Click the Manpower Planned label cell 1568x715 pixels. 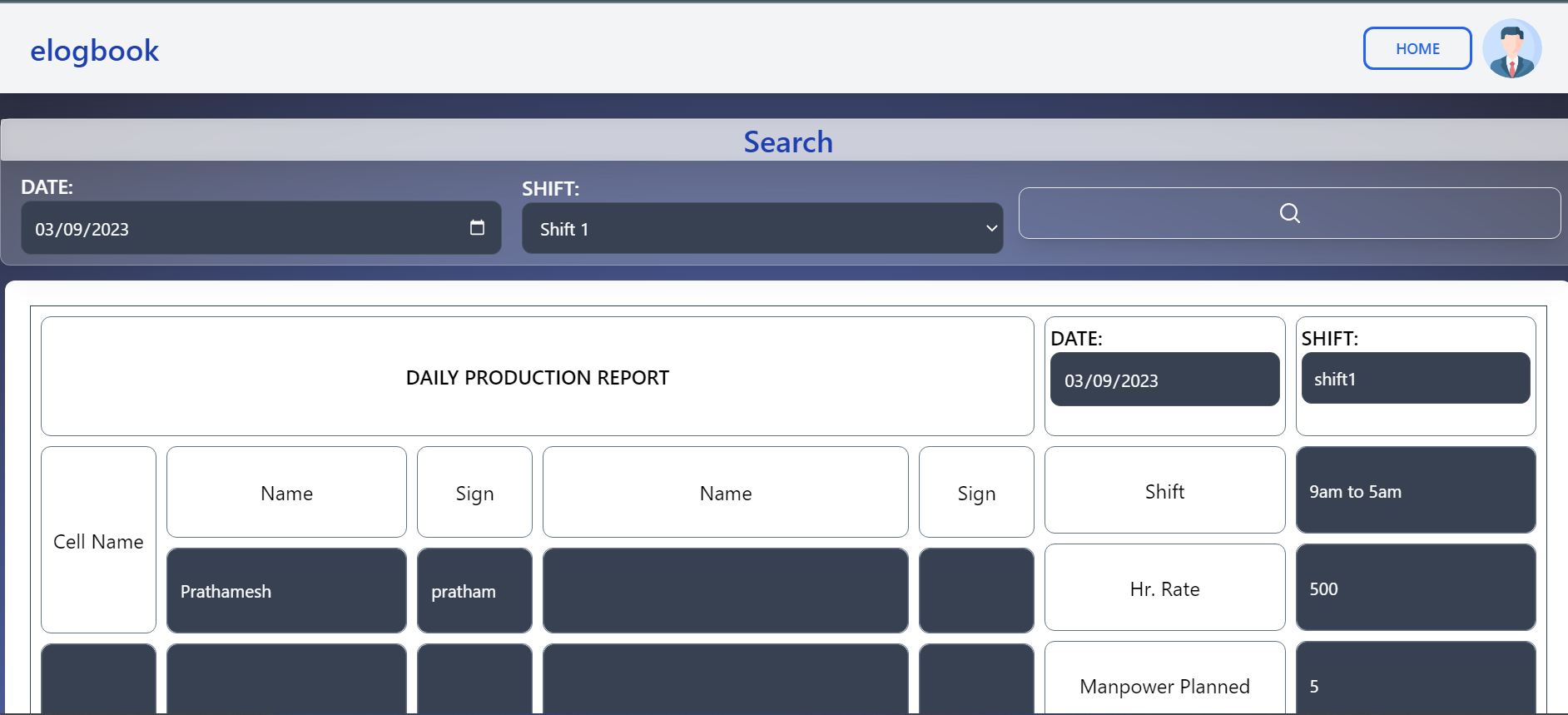1164,678
